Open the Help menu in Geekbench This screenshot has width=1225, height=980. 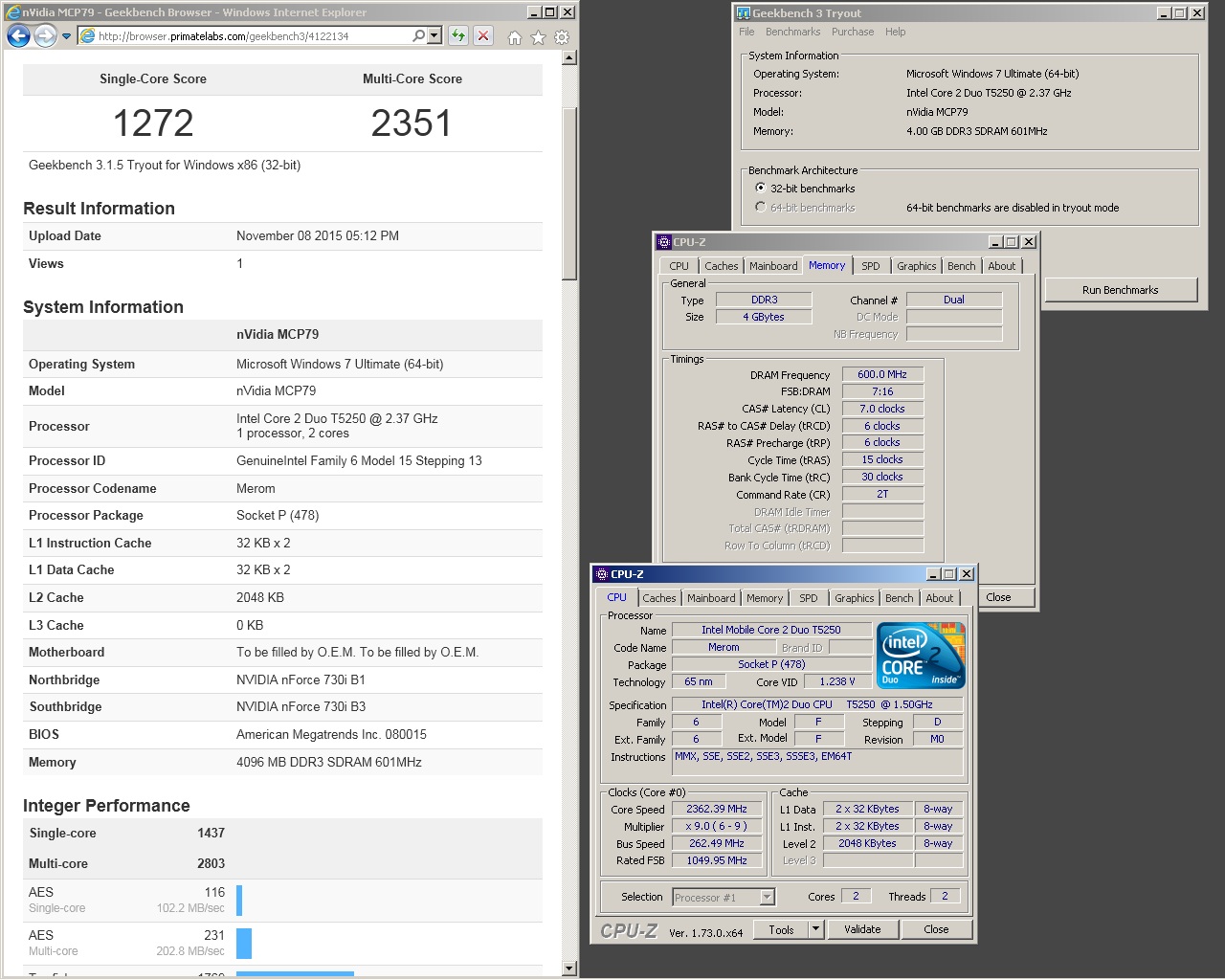point(895,32)
